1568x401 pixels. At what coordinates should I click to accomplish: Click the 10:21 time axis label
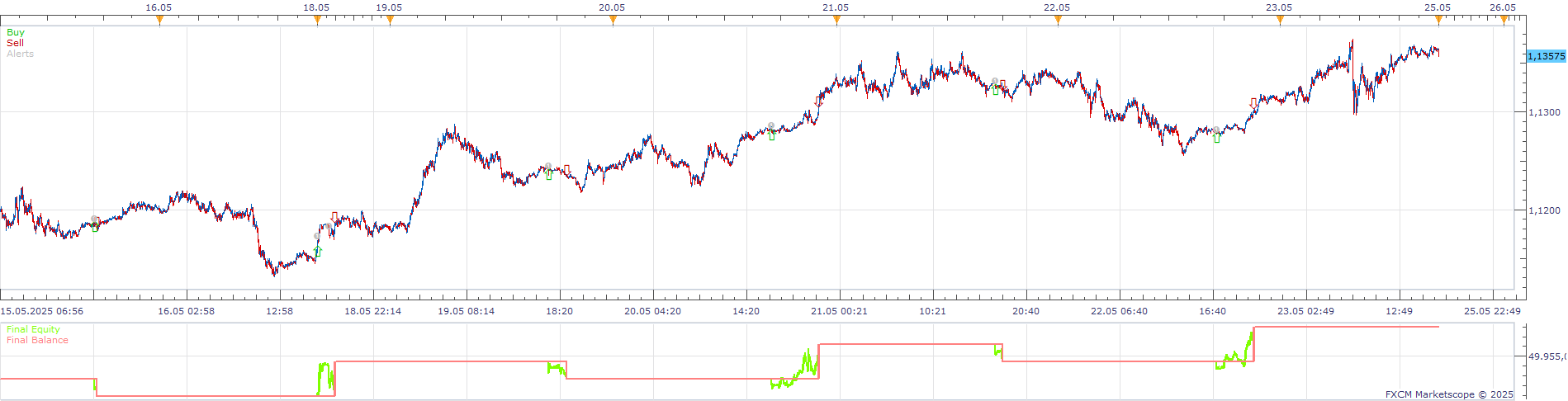coord(932,311)
